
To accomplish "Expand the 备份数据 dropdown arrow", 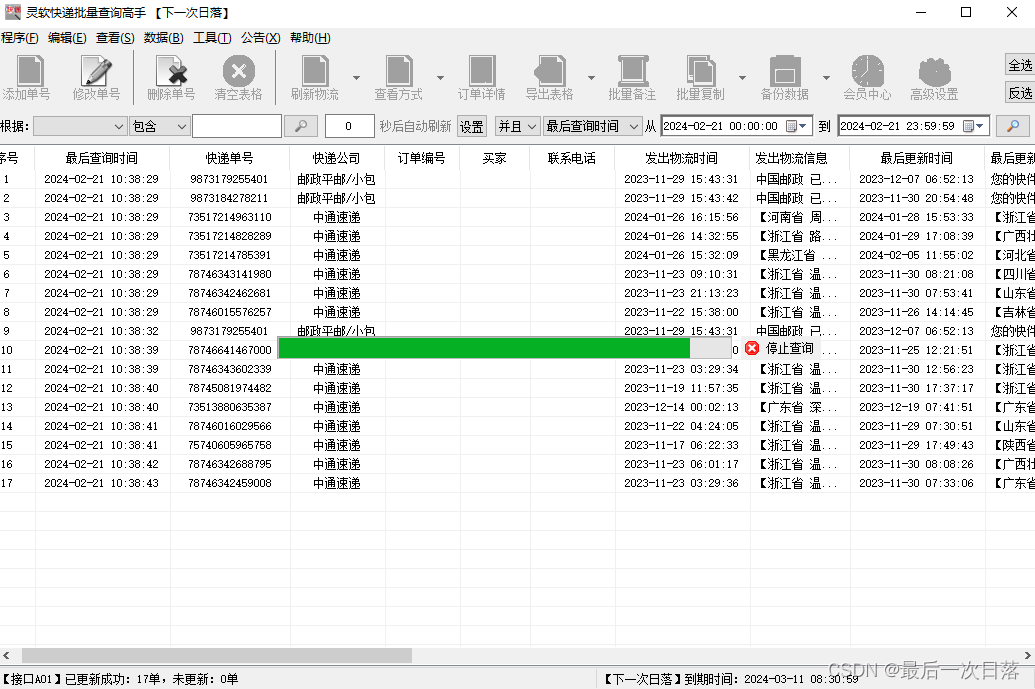I will 826,78.
